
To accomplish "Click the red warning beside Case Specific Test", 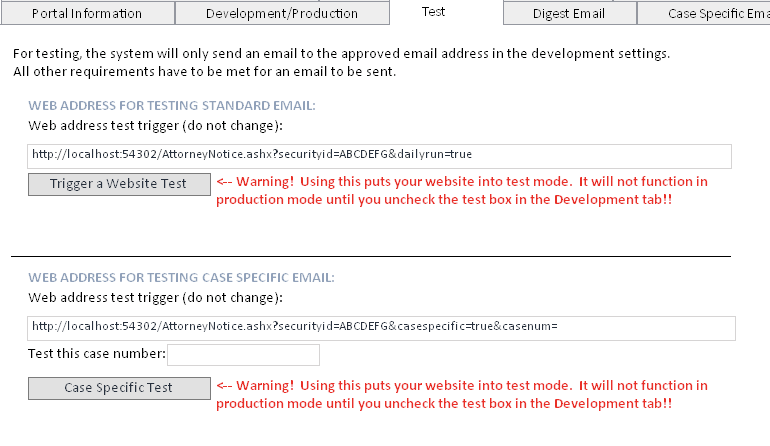I will pyautogui.click(x=462, y=394).
